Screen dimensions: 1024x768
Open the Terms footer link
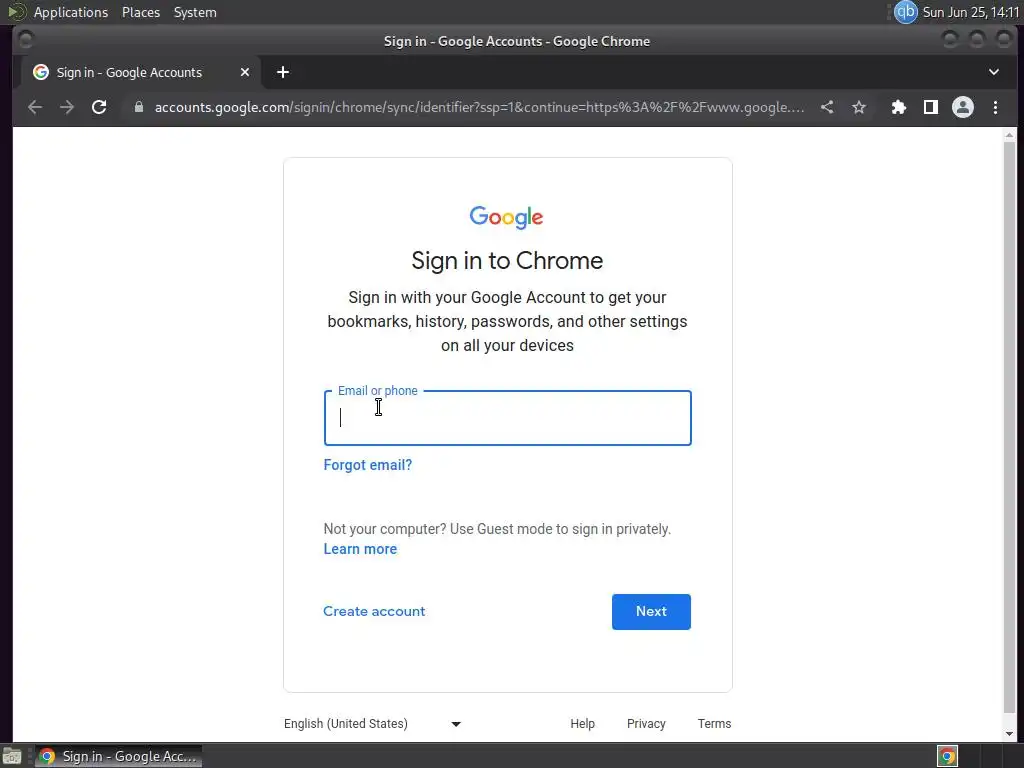714,724
